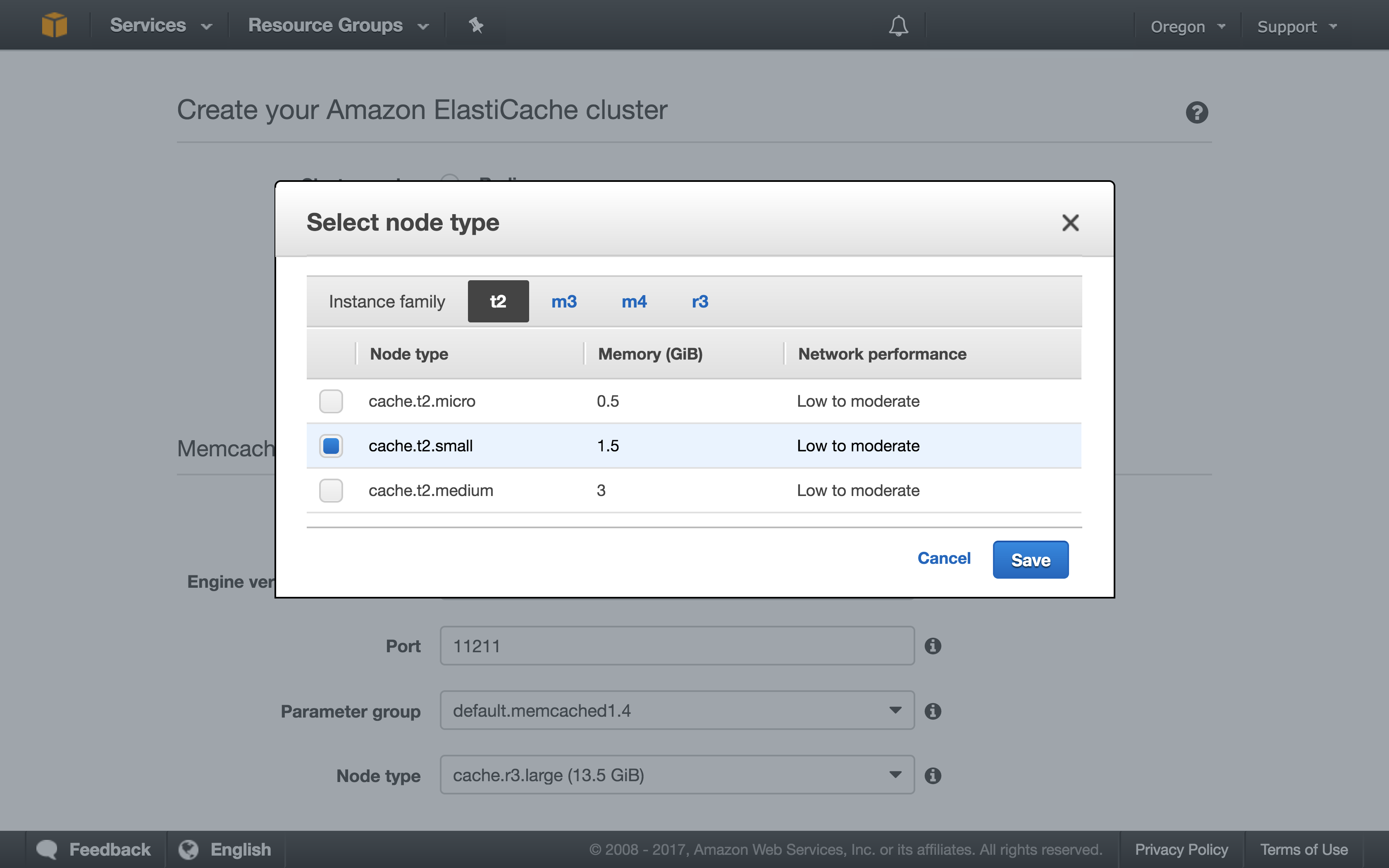Click the Cancel link

pos(944,558)
